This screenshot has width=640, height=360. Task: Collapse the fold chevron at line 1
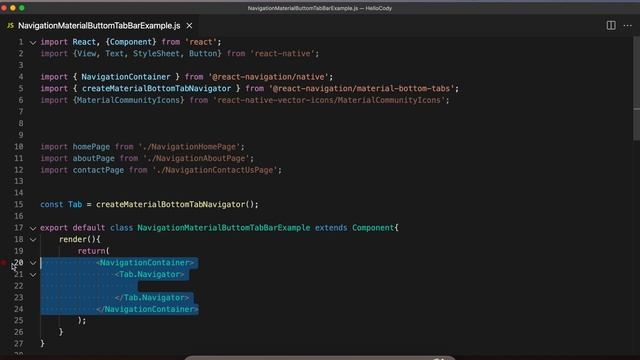pyautogui.click(x=33, y=42)
